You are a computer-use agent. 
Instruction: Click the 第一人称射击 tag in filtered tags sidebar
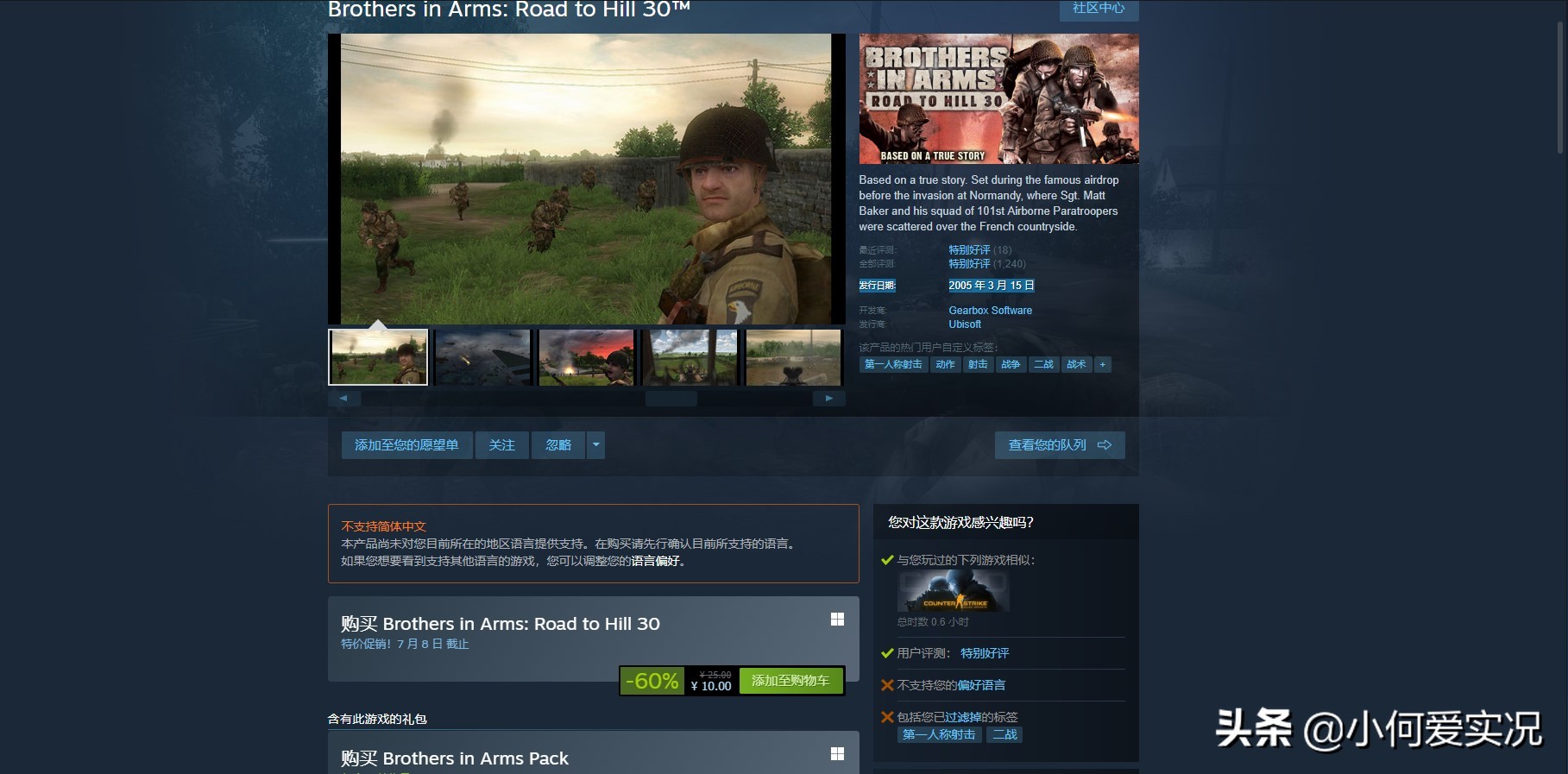tap(939, 735)
